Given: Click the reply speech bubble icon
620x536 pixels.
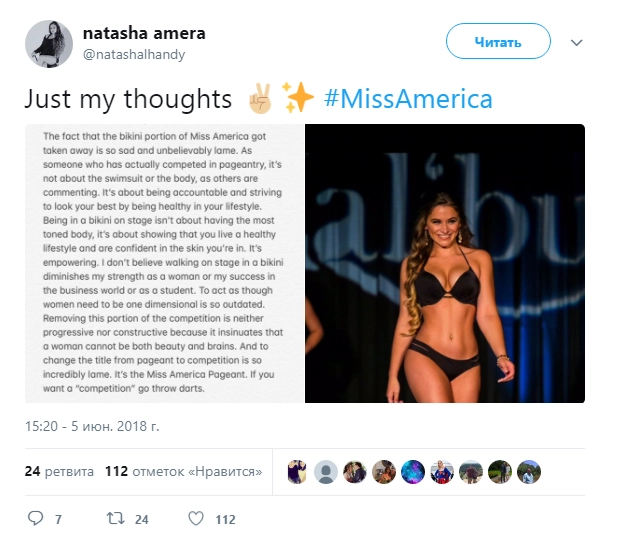Looking at the screenshot, I should pos(35,518).
